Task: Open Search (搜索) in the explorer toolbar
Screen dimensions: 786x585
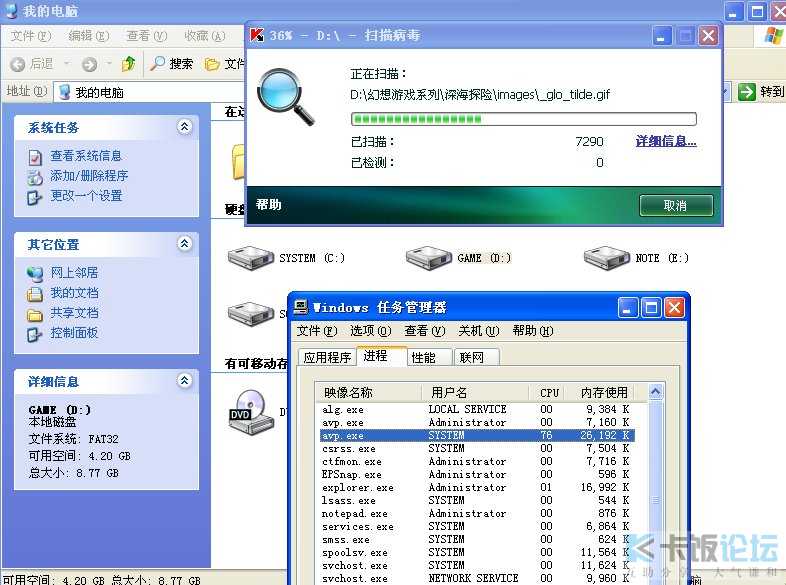Action: pyautogui.click(x=171, y=64)
